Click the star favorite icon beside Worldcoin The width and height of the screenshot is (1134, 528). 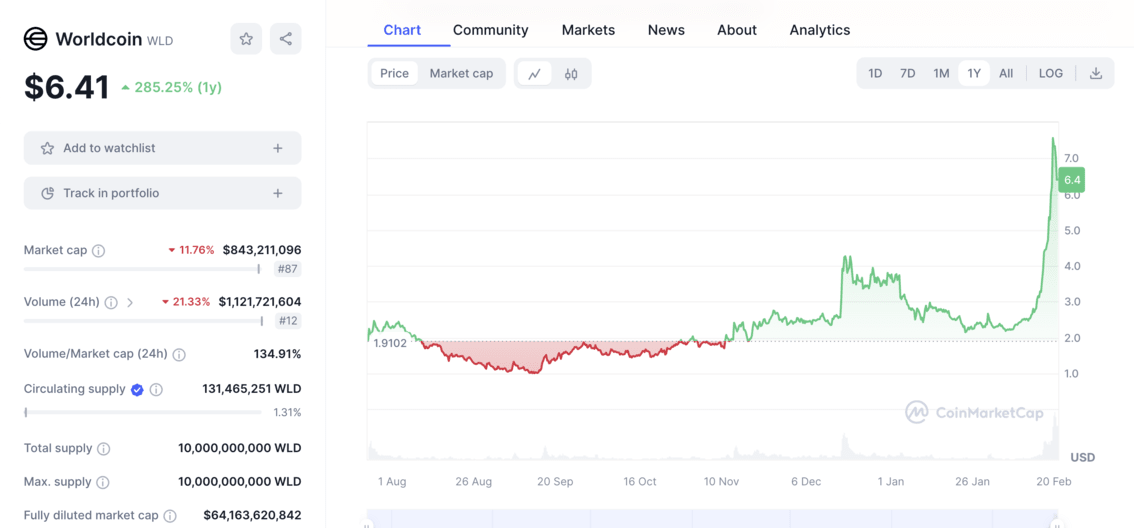coord(246,39)
